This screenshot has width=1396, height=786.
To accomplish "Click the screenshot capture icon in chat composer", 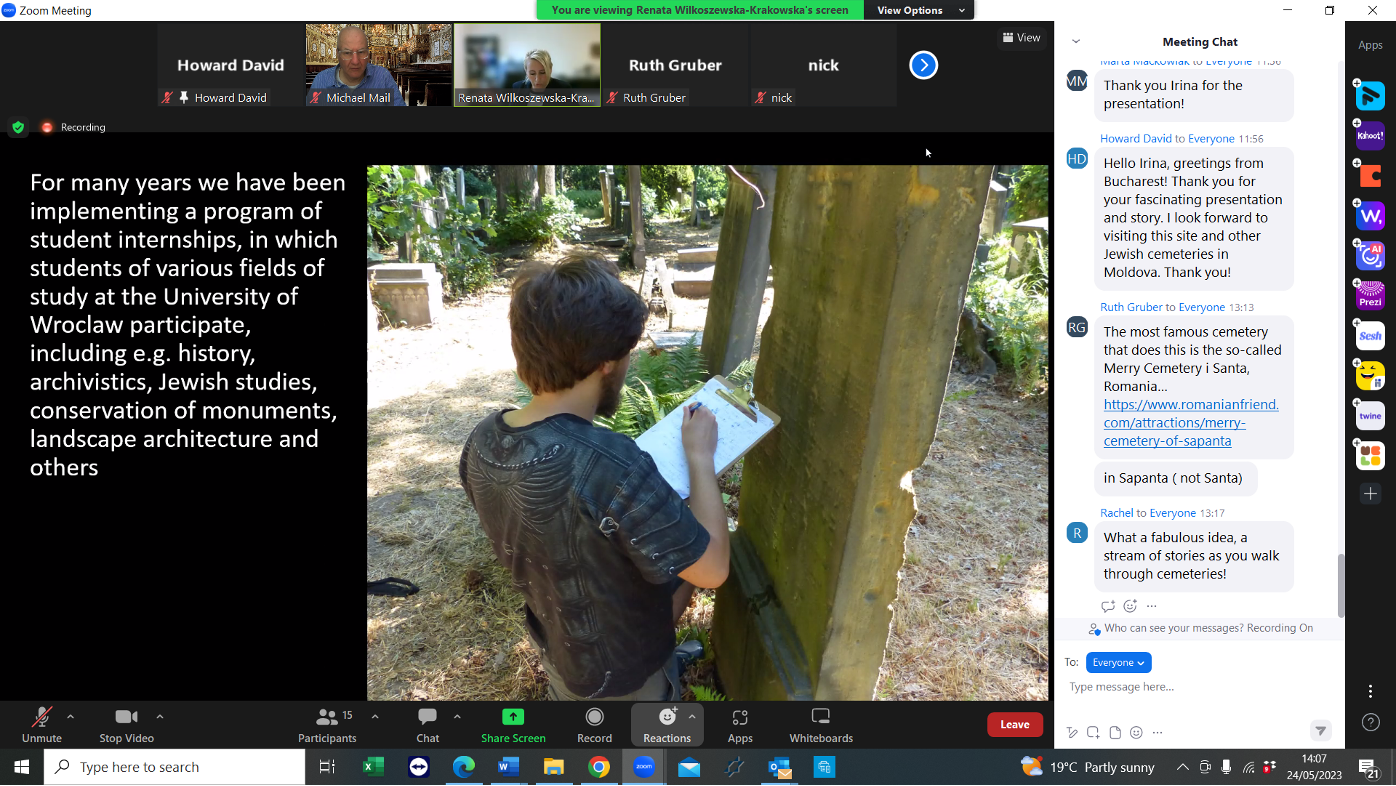I will [x=1092, y=732].
